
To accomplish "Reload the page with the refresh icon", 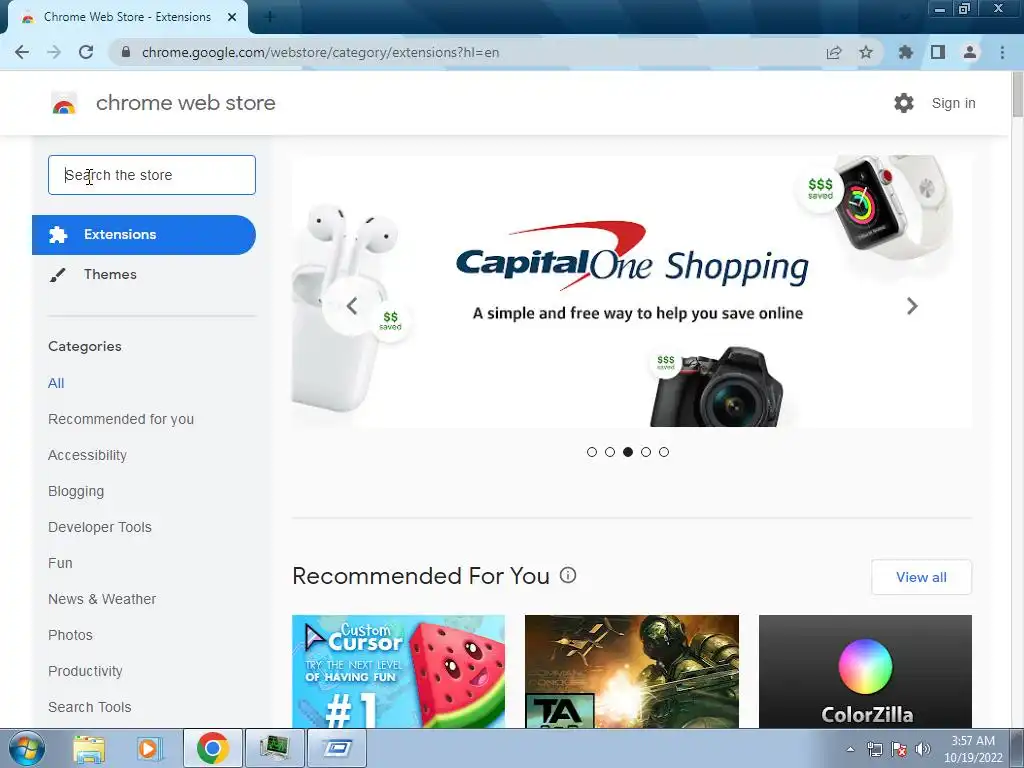I will pos(86,52).
